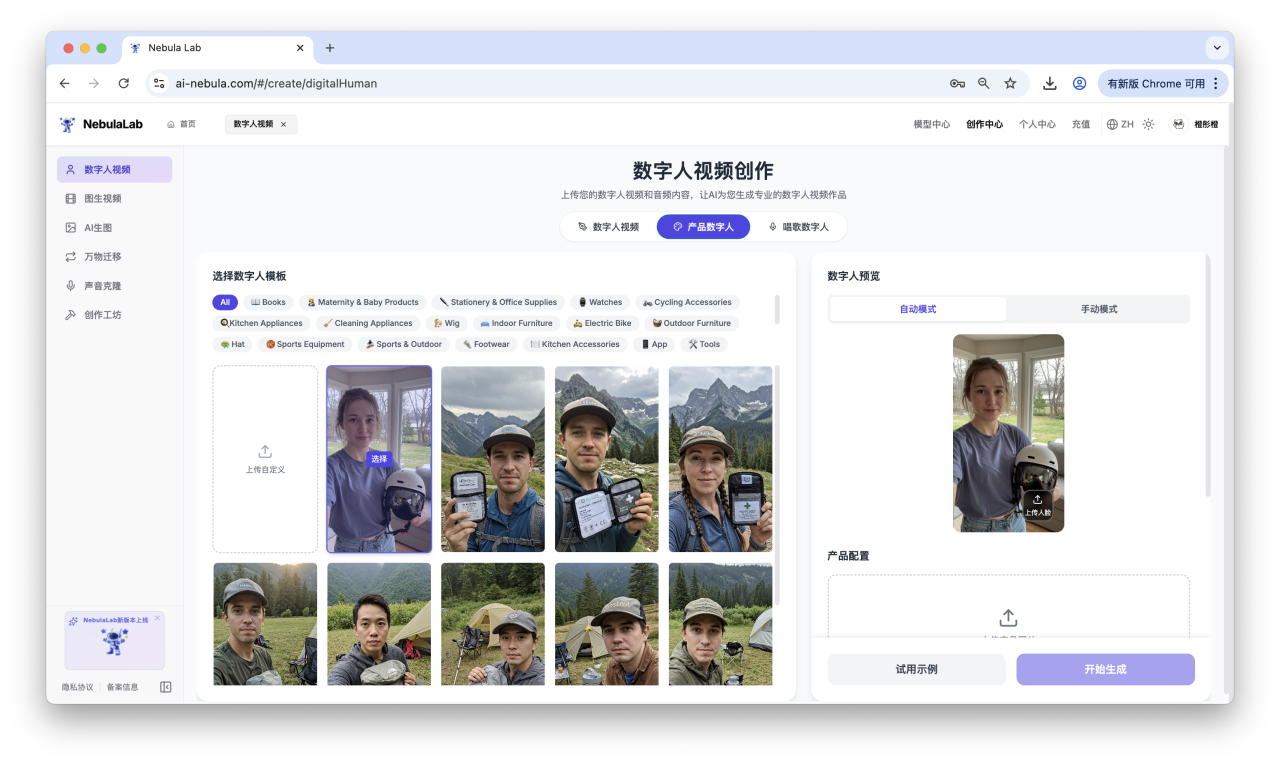Select 万物迁移 in the sidebar
1280x765 pixels.
coord(102,257)
